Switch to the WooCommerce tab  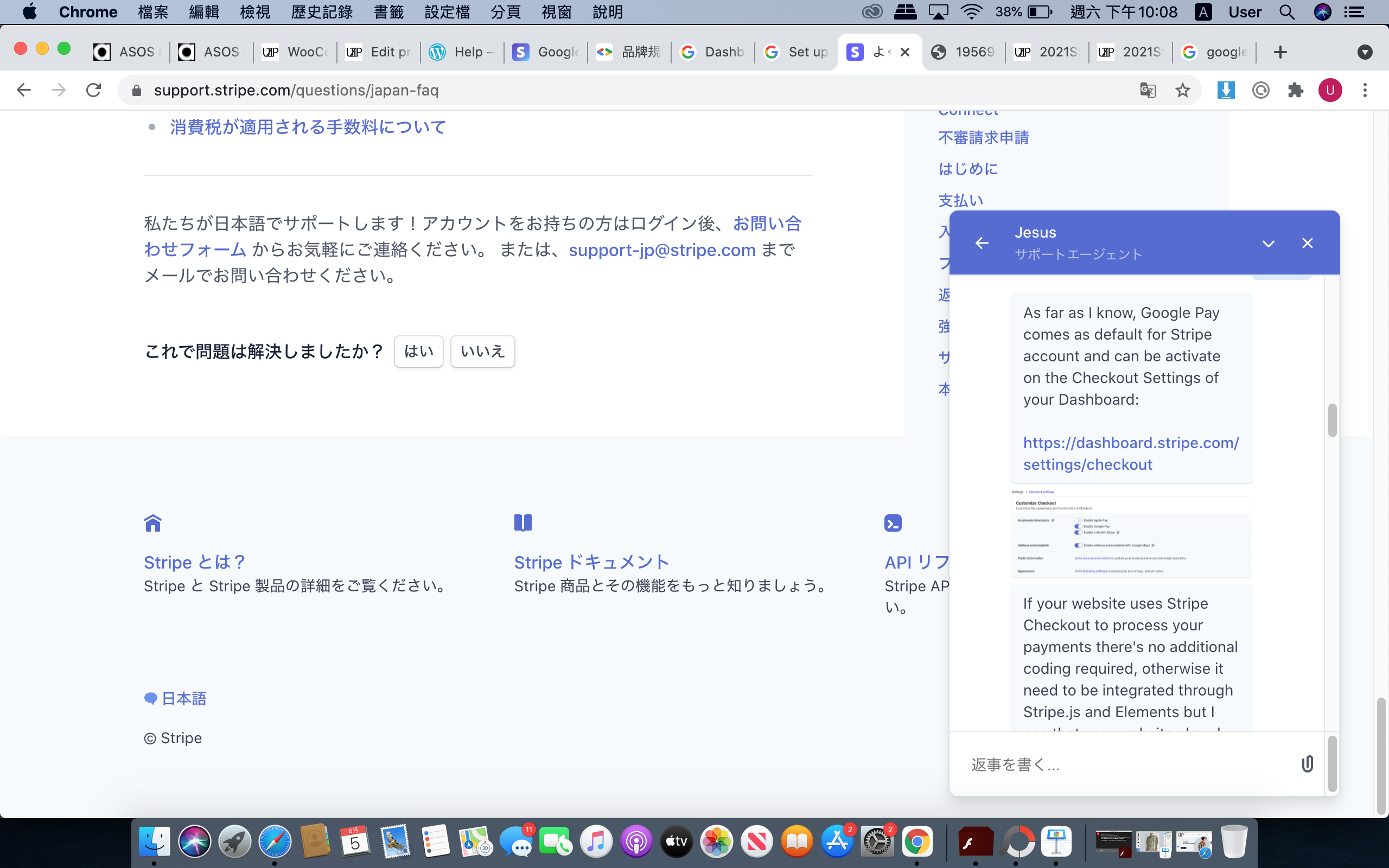(296, 52)
